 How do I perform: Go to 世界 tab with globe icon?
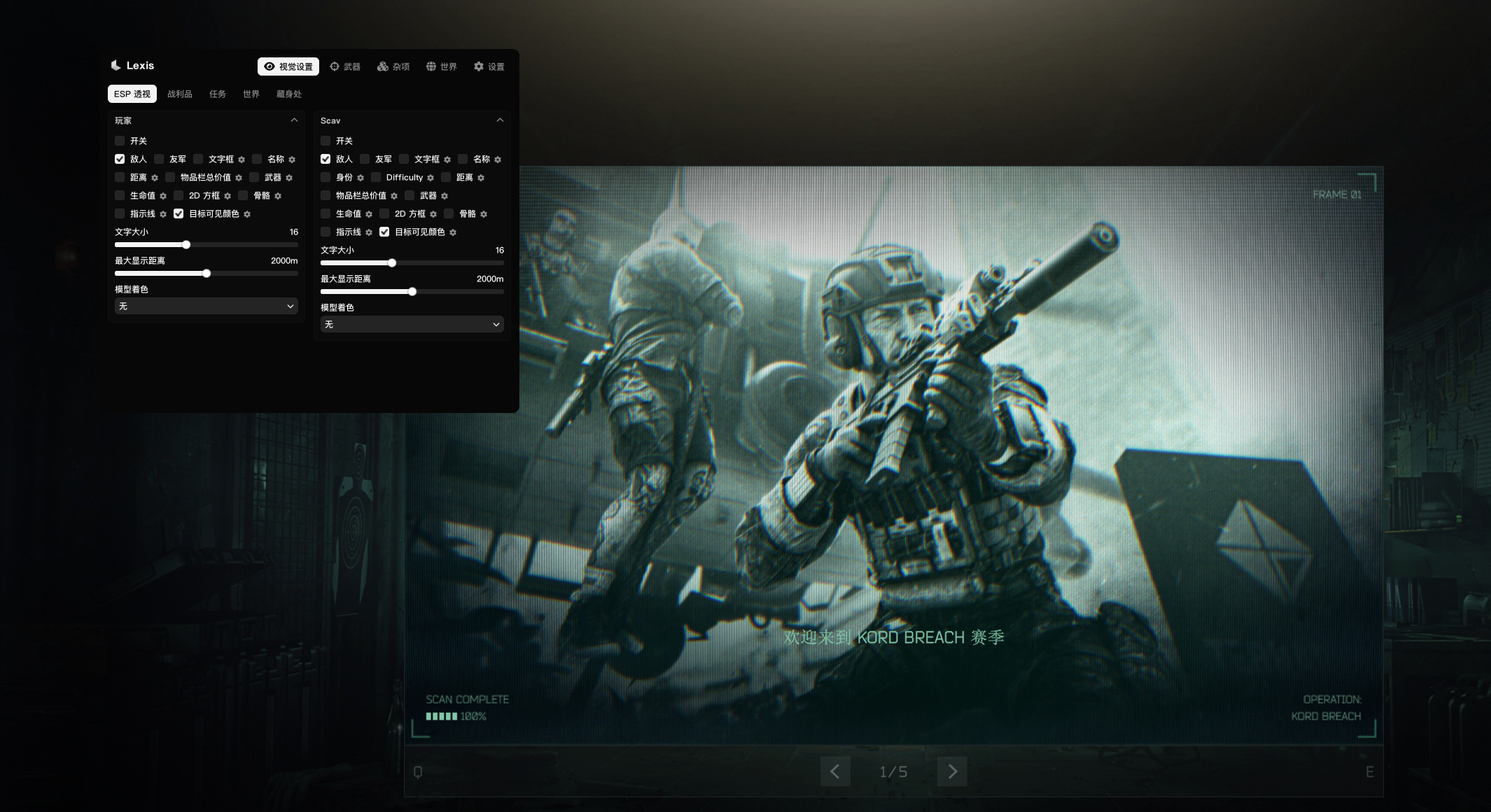click(442, 66)
